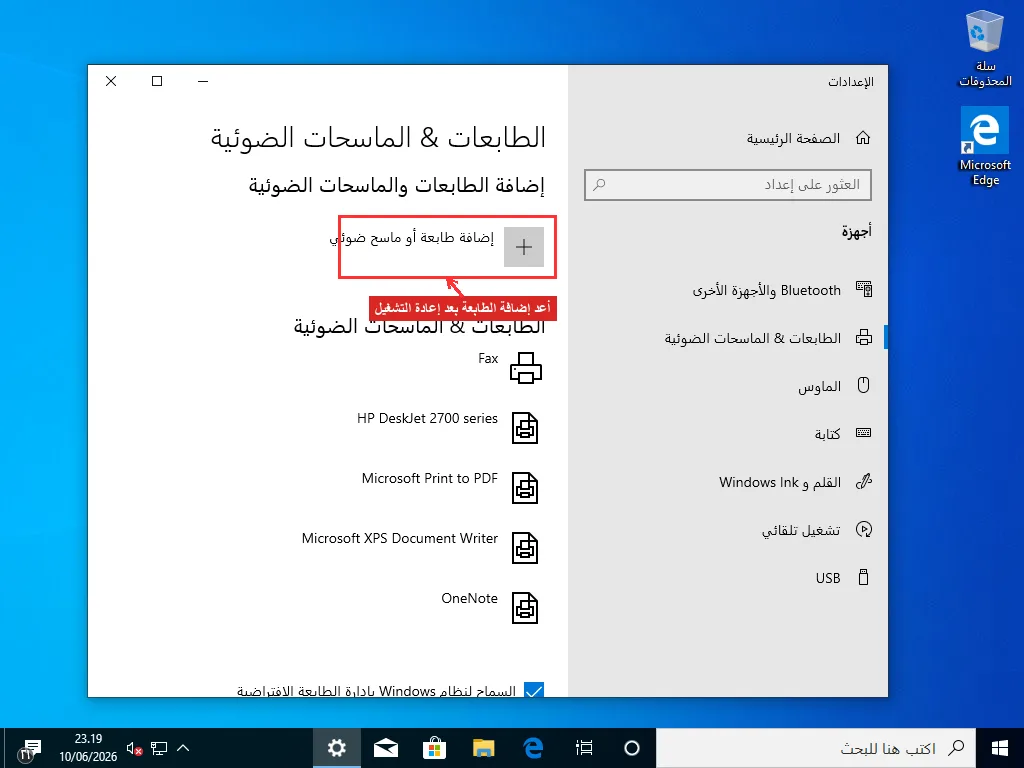Click the Bluetooth devices keyboard icon
The width and height of the screenshot is (1024, 768).
(864, 289)
